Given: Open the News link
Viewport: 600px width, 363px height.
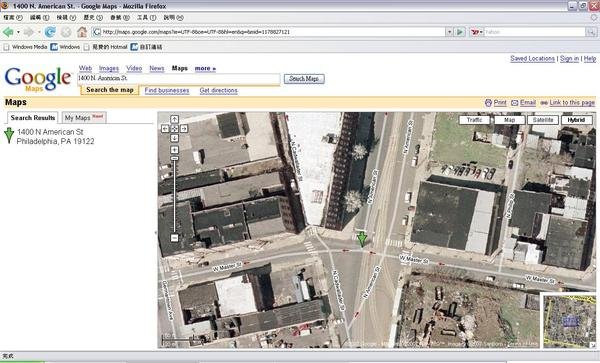Looking at the screenshot, I should pos(157,68).
